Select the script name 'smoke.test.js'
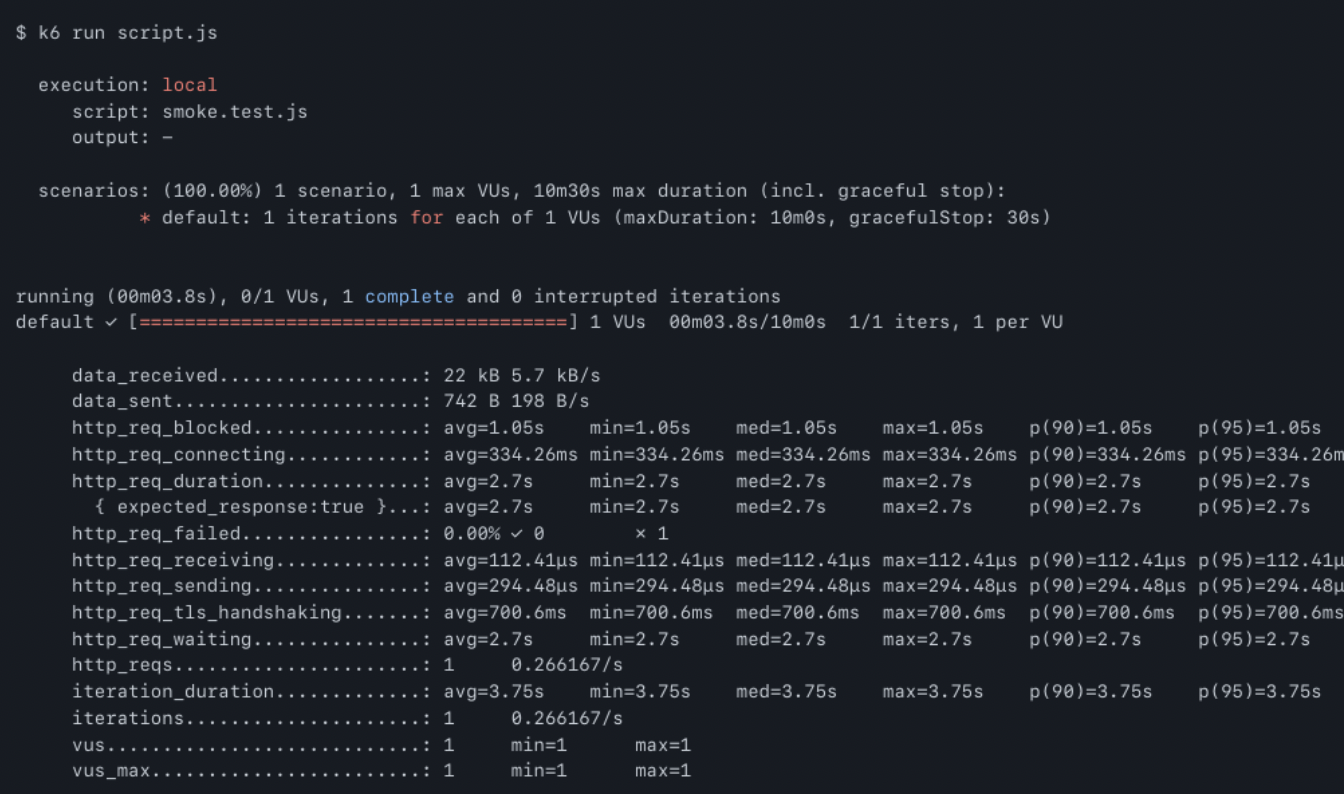The width and height of the screenshot is (1344, 794). pos(235,111)
